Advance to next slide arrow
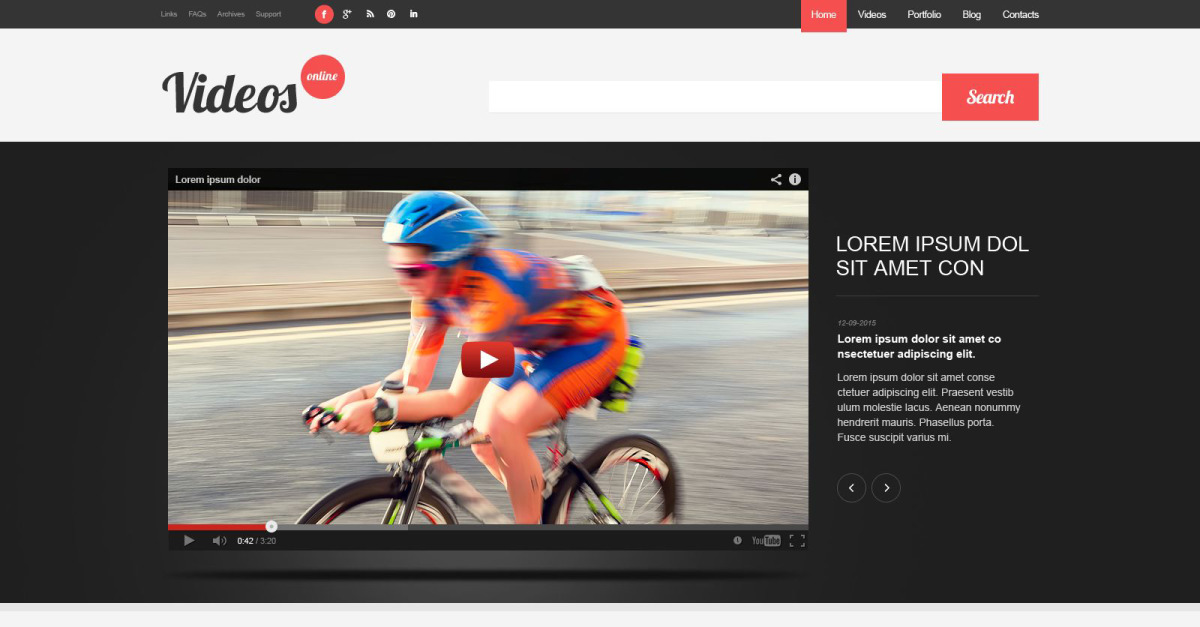The image size is (1200, 627). 886,488
